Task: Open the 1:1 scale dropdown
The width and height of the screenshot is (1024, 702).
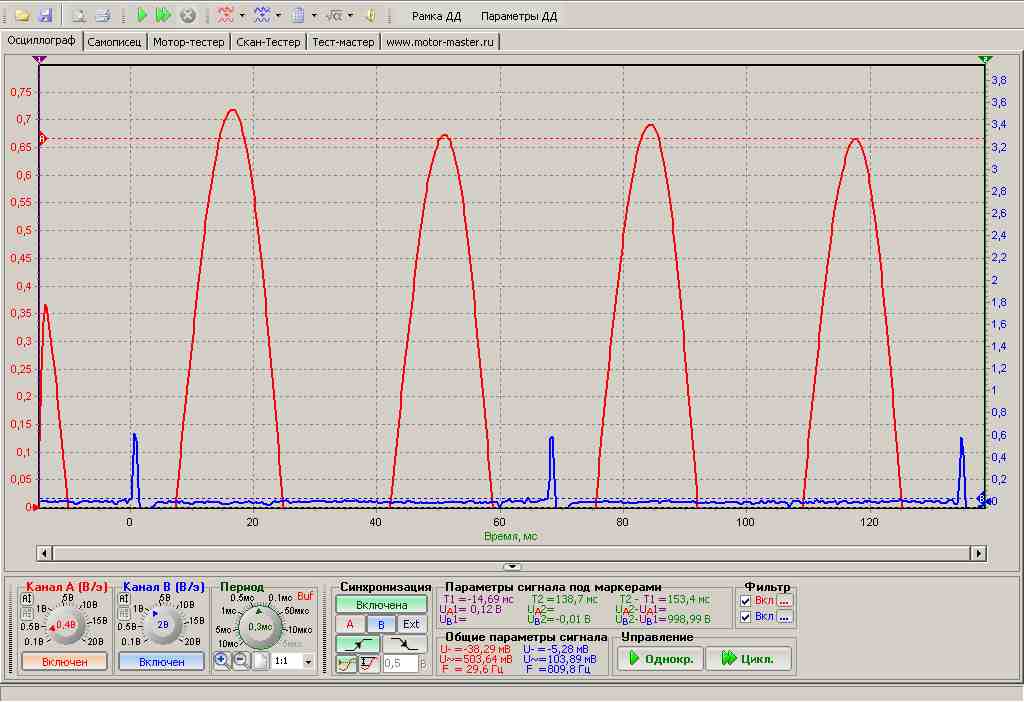Action: coord(307,662)
